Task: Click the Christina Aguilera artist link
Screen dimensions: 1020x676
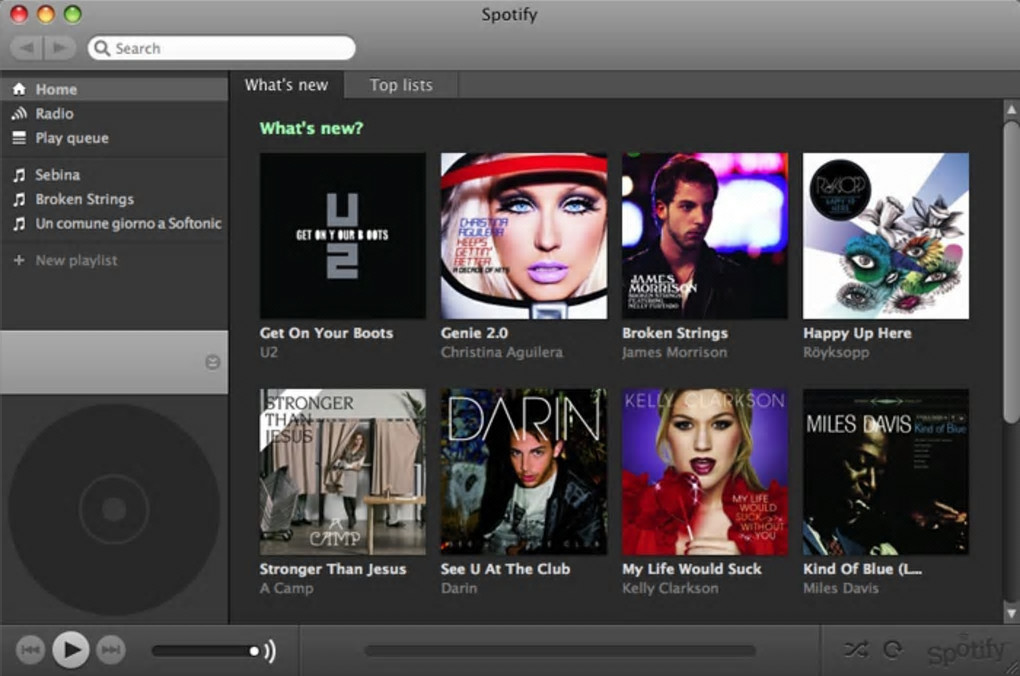Action: point(502,353)
